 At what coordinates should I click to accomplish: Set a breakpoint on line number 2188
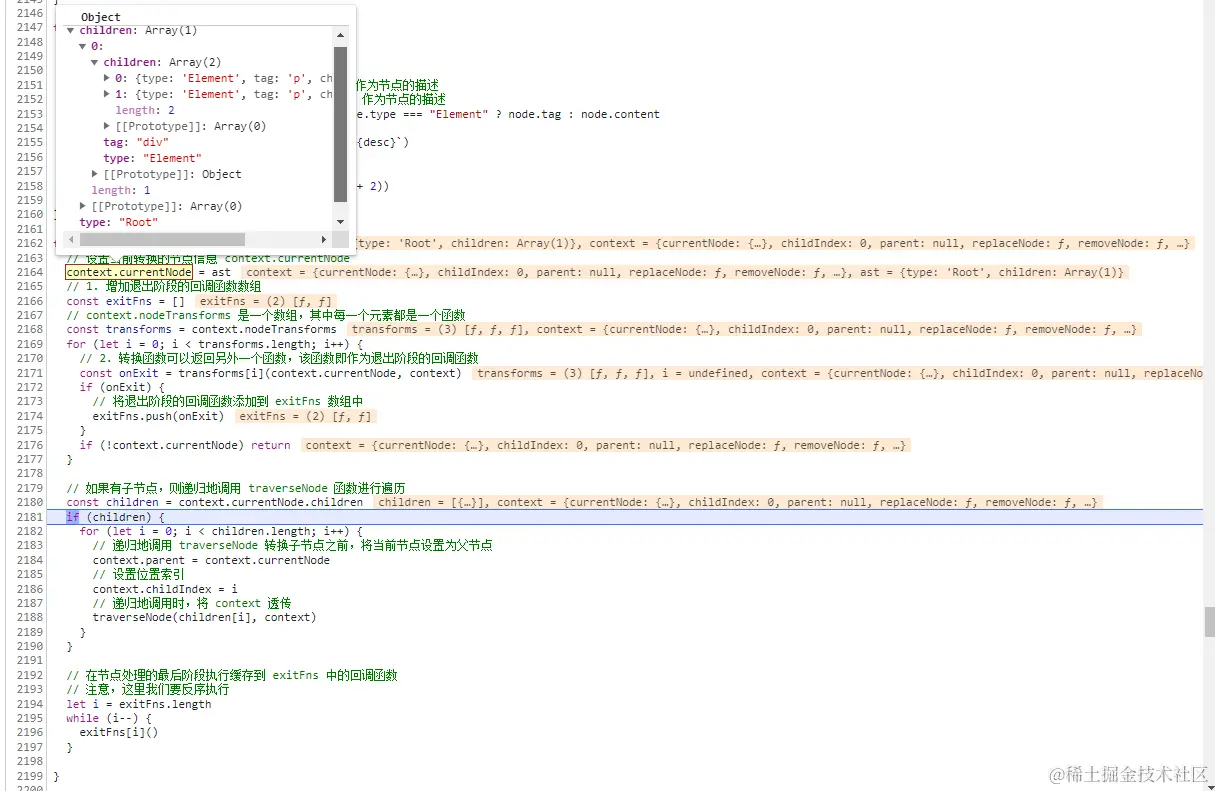[x=30, y=617]
